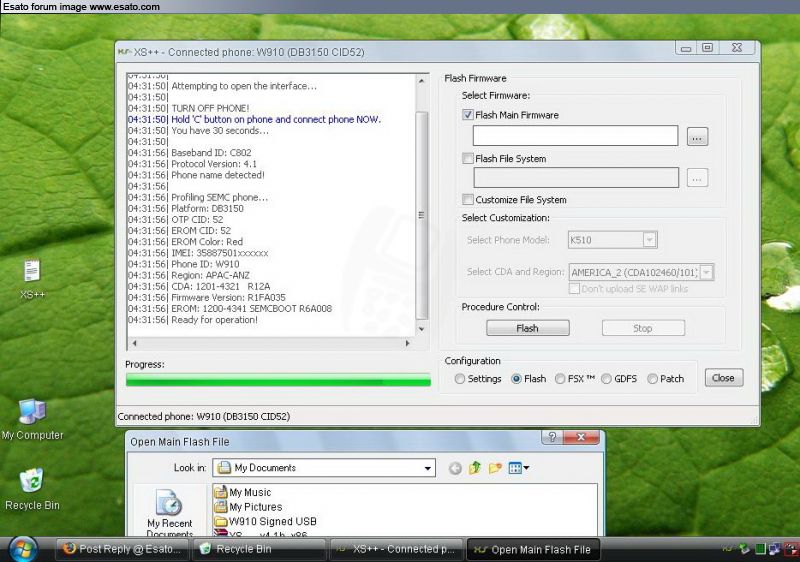
Task: Select the Flash configuration radio button
Action: tap(516, 379)
